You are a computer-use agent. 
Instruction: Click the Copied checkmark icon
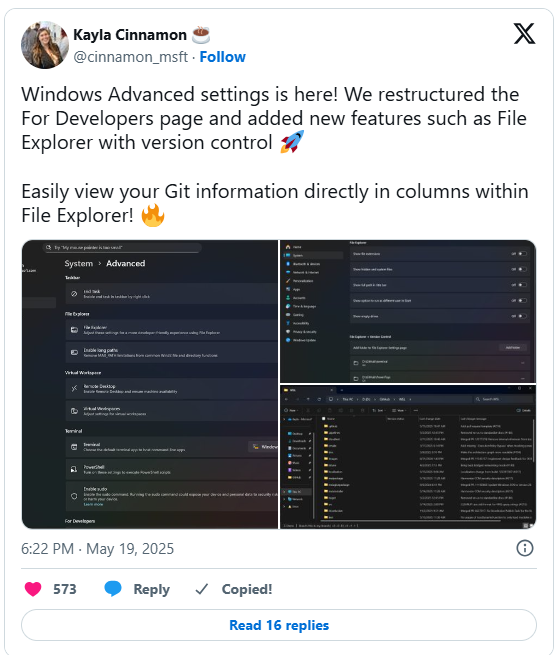pos(202,589)
